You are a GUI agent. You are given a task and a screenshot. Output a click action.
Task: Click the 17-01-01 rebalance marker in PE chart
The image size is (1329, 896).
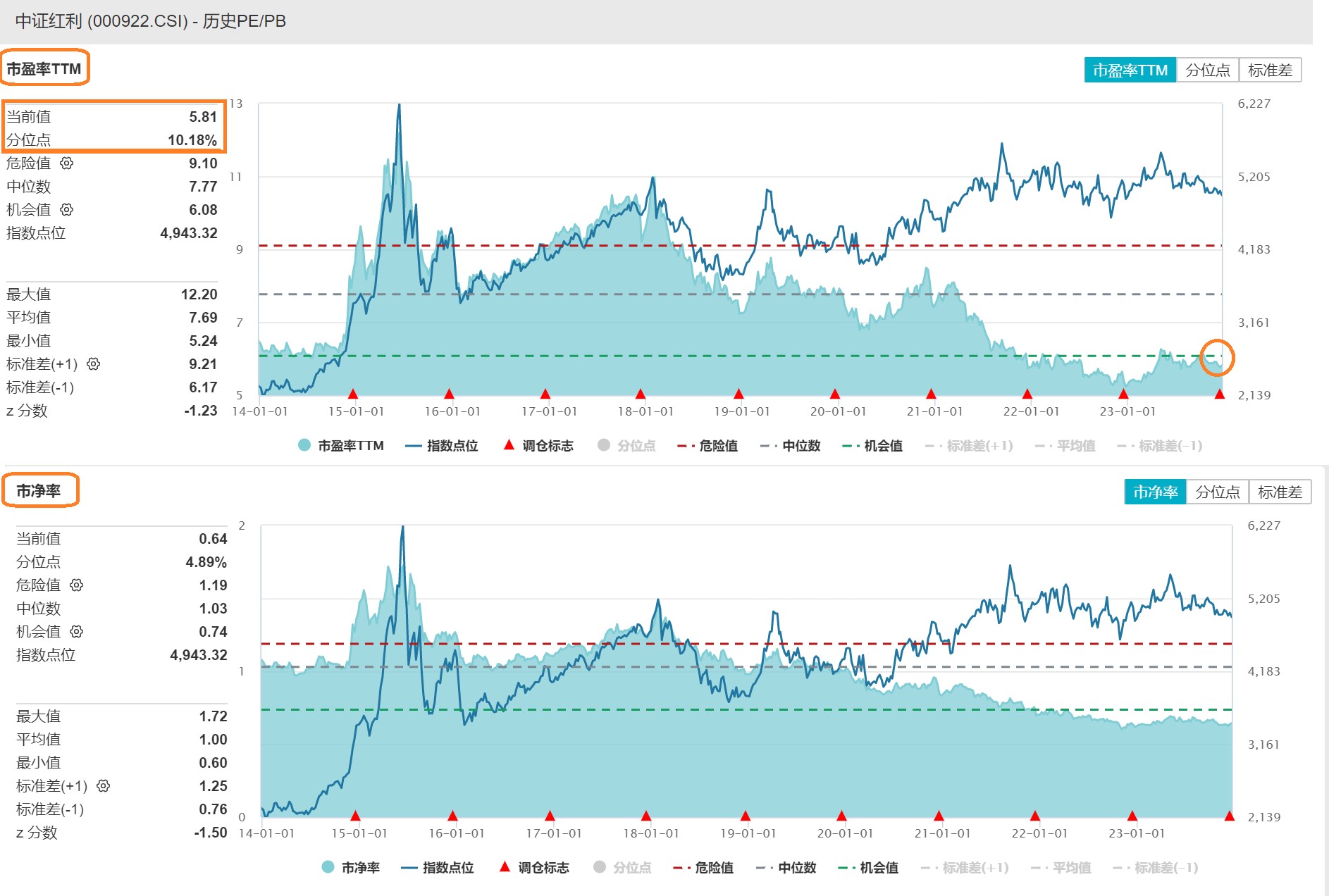click(545, 393)
